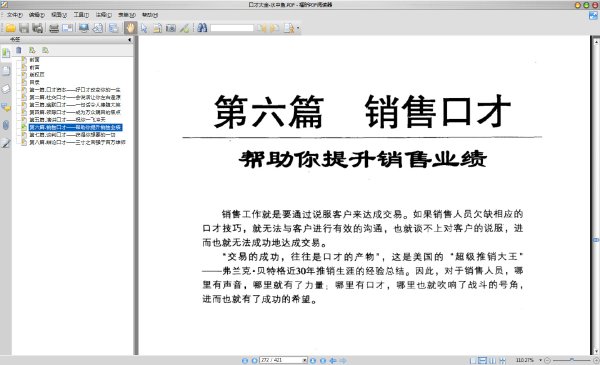This screenshot has height=365, width=600.
Task: Select bookmark 第二篇 in the tree
Action: tap(75, 97)
